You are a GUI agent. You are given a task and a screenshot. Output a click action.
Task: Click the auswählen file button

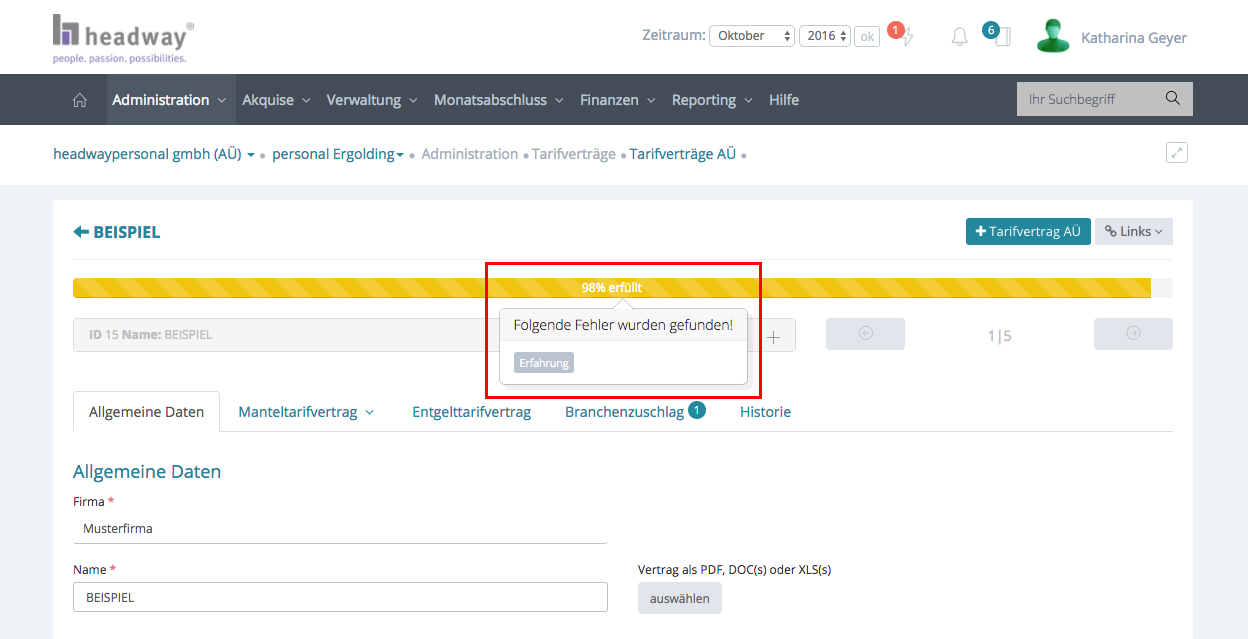point(679,598)
